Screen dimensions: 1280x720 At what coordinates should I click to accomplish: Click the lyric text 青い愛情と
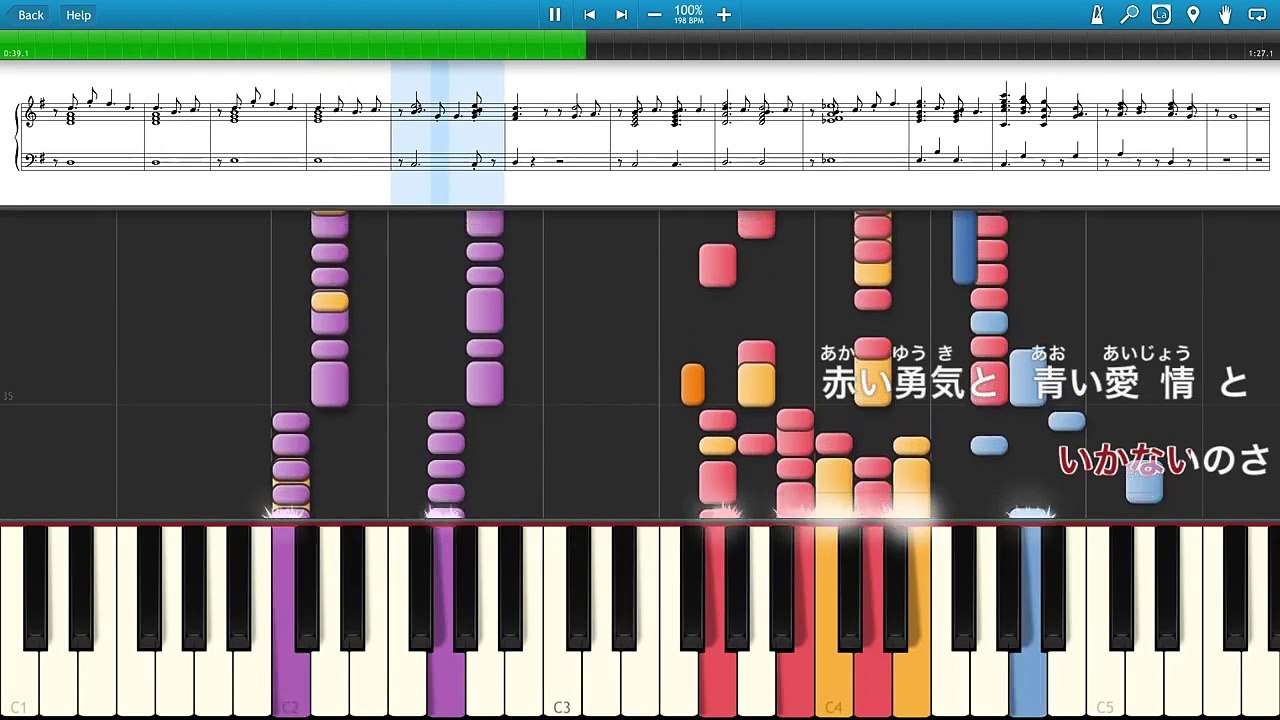[1142, 382]
